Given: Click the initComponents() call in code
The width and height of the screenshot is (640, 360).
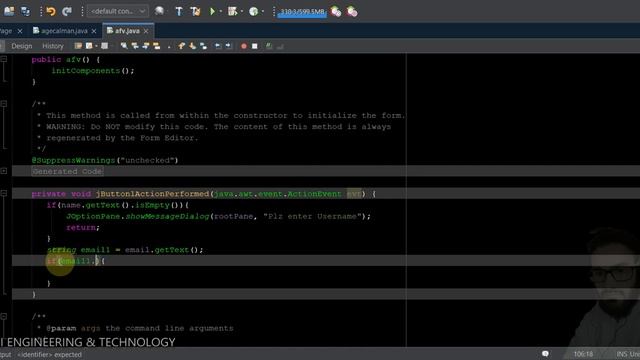Looking at the screenshot, I should [x=93, y=71].
